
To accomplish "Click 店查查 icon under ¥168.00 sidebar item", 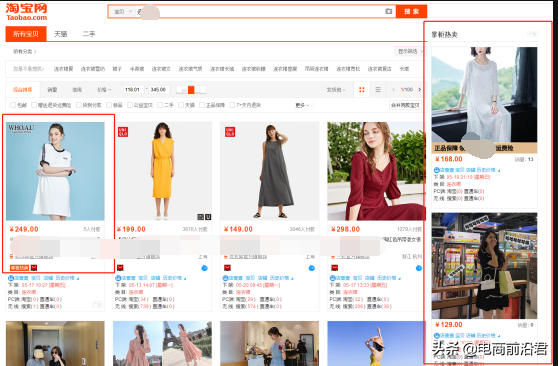I will tap(437, 170).
